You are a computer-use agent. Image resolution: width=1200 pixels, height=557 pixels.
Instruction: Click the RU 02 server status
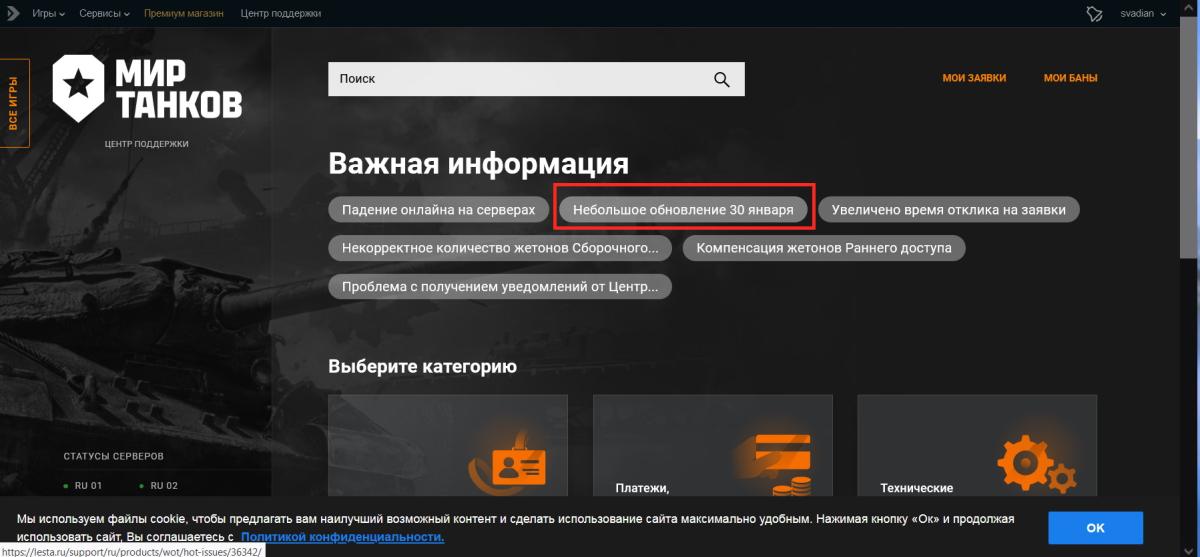pyautogui.click(x=158, y=486)
